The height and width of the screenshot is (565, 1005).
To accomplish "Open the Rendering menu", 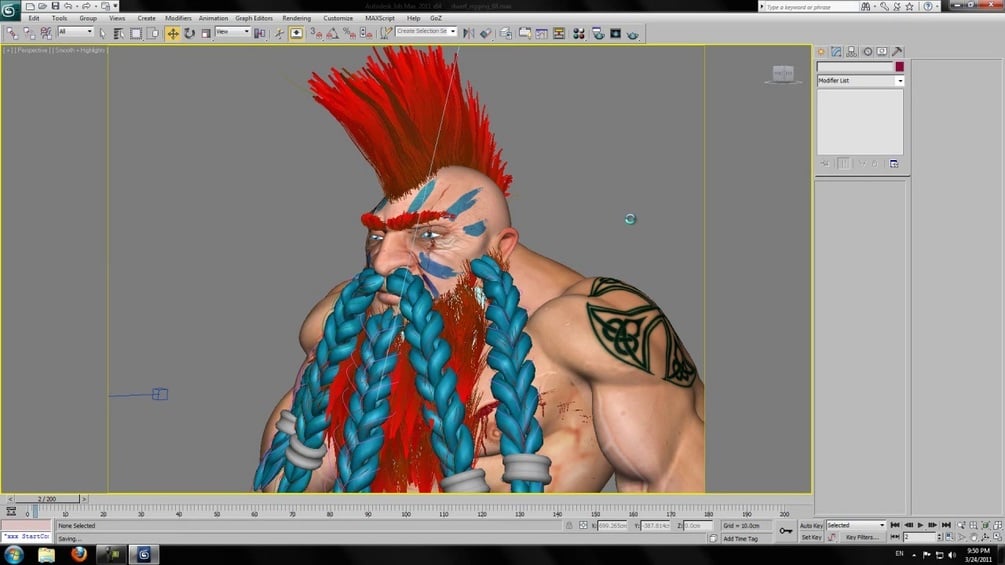I will [297, 19].
